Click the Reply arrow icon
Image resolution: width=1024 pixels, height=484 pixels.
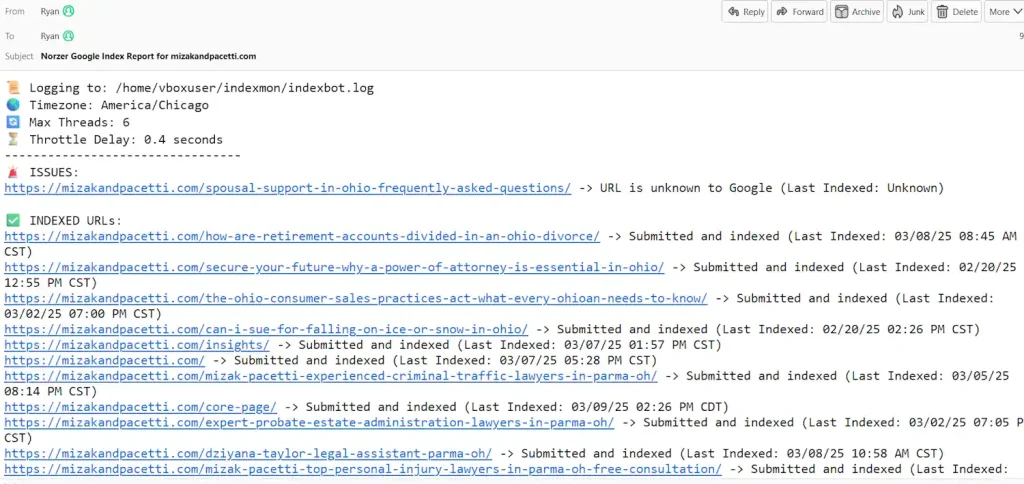[x=733, y=12]
